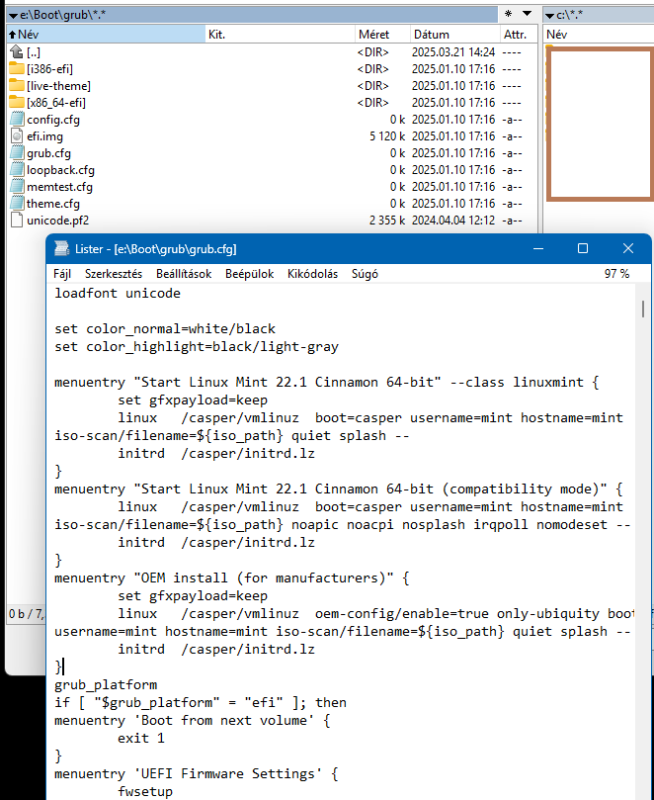This screenshot has width=654, height=800.
Task: Click the e:\Boot\grub\*.* path bar
Action: pos(253,15)
